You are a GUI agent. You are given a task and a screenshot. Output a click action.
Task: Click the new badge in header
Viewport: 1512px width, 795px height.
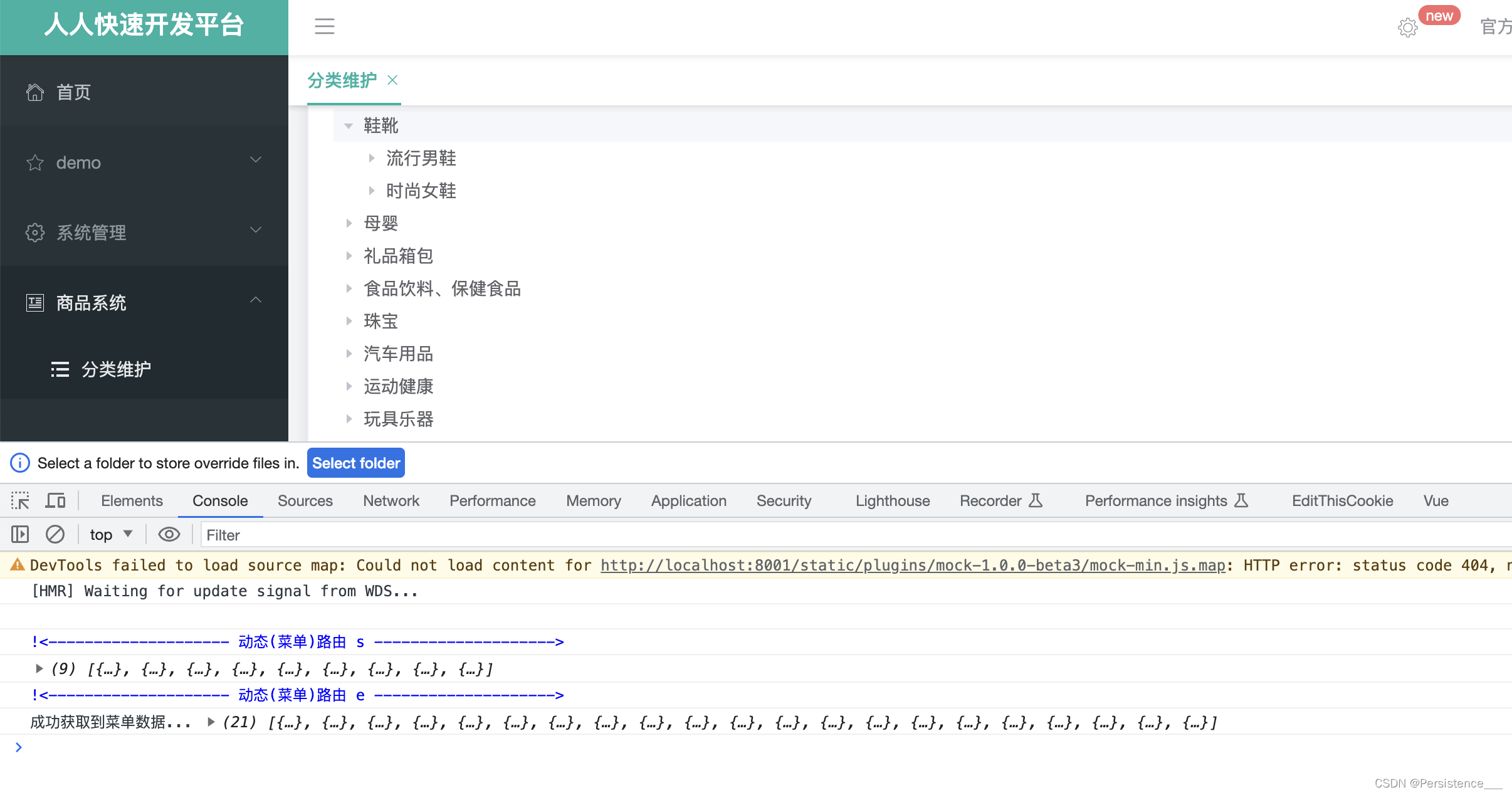(1439, 16)
